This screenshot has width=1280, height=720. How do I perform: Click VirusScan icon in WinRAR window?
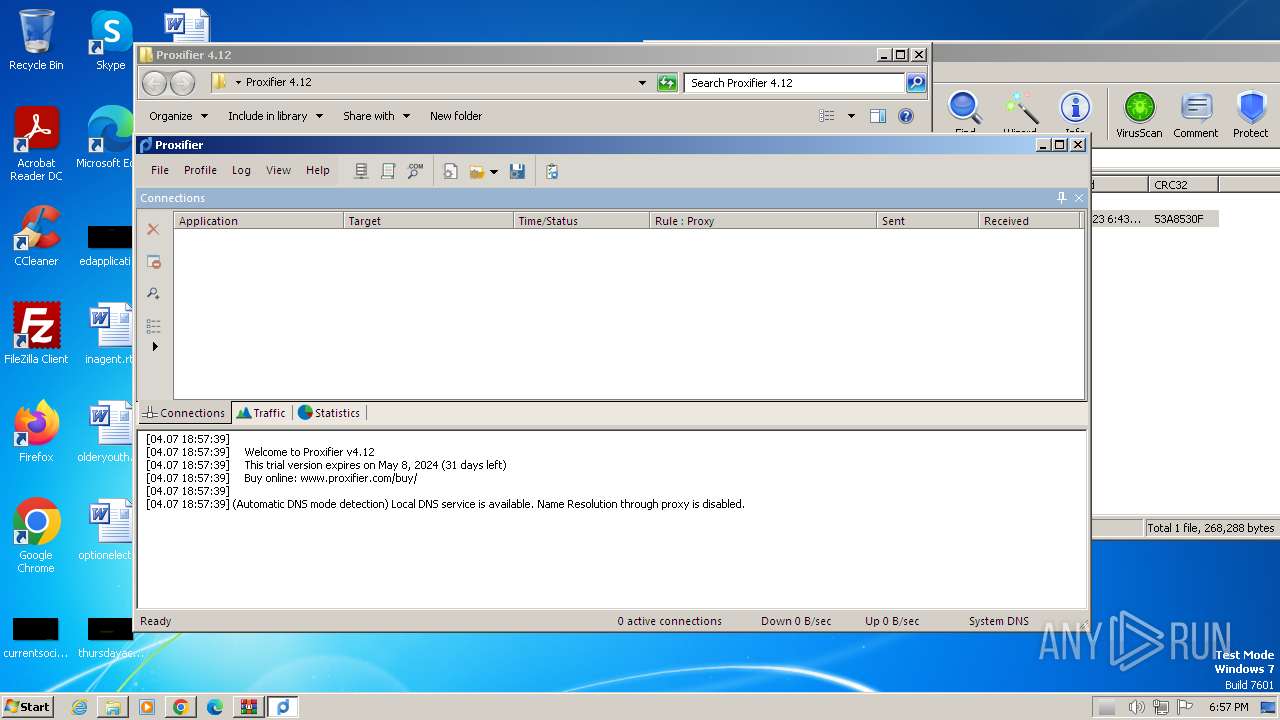(x=1139, y=114)
